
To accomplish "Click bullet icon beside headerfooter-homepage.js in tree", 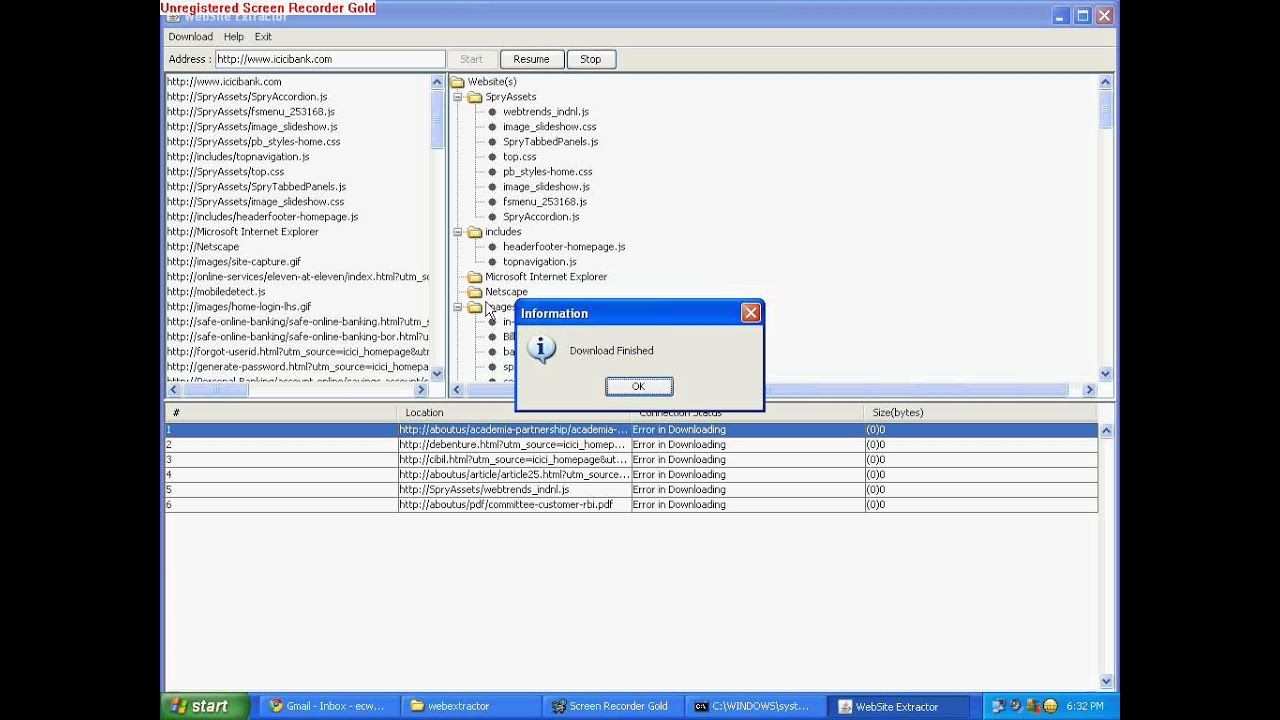I will (x=492, y=247).
